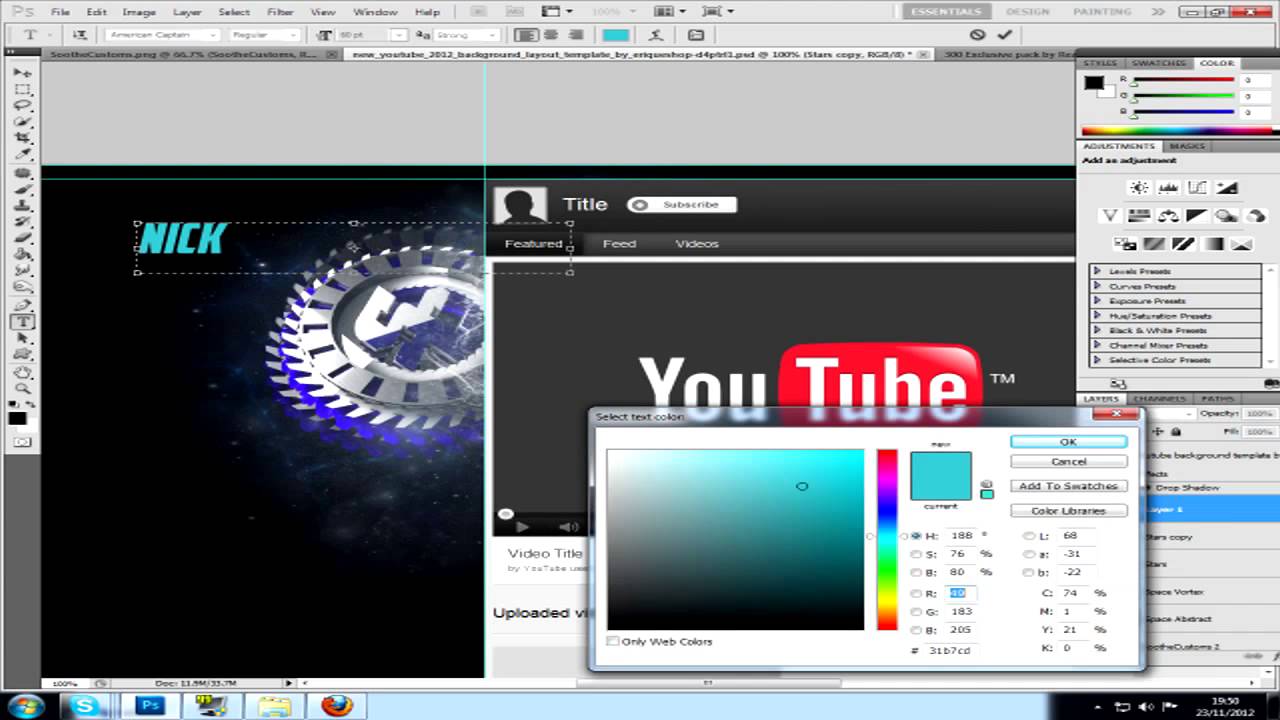Add a Threshold adjustment
Viewport: 1280px width, 720px height.
[x=1184, y=243]
